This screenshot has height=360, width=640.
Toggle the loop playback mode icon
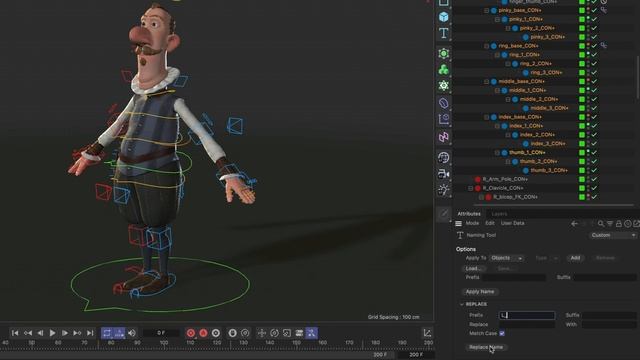click(107, 333)
